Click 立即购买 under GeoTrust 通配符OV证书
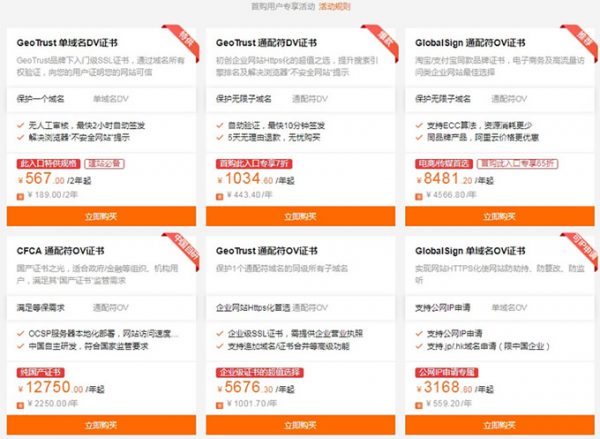600x439 pixels. pos(300,425)
